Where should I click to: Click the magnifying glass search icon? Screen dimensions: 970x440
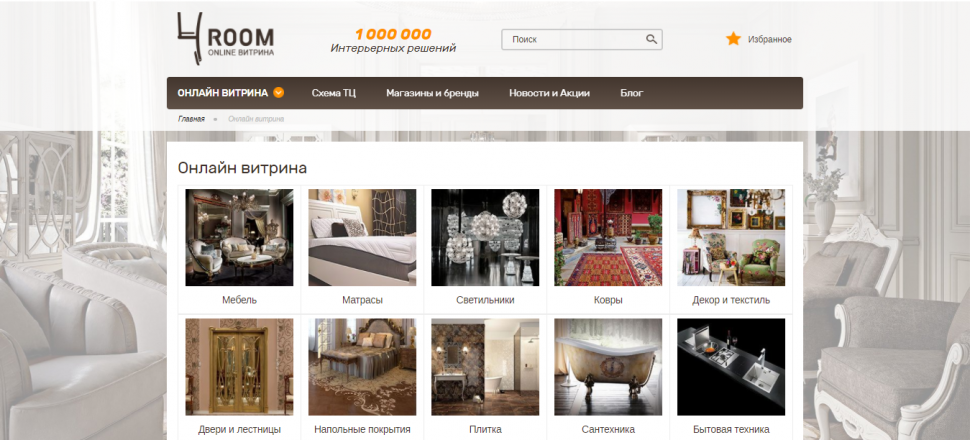click(x=651, y=39)
